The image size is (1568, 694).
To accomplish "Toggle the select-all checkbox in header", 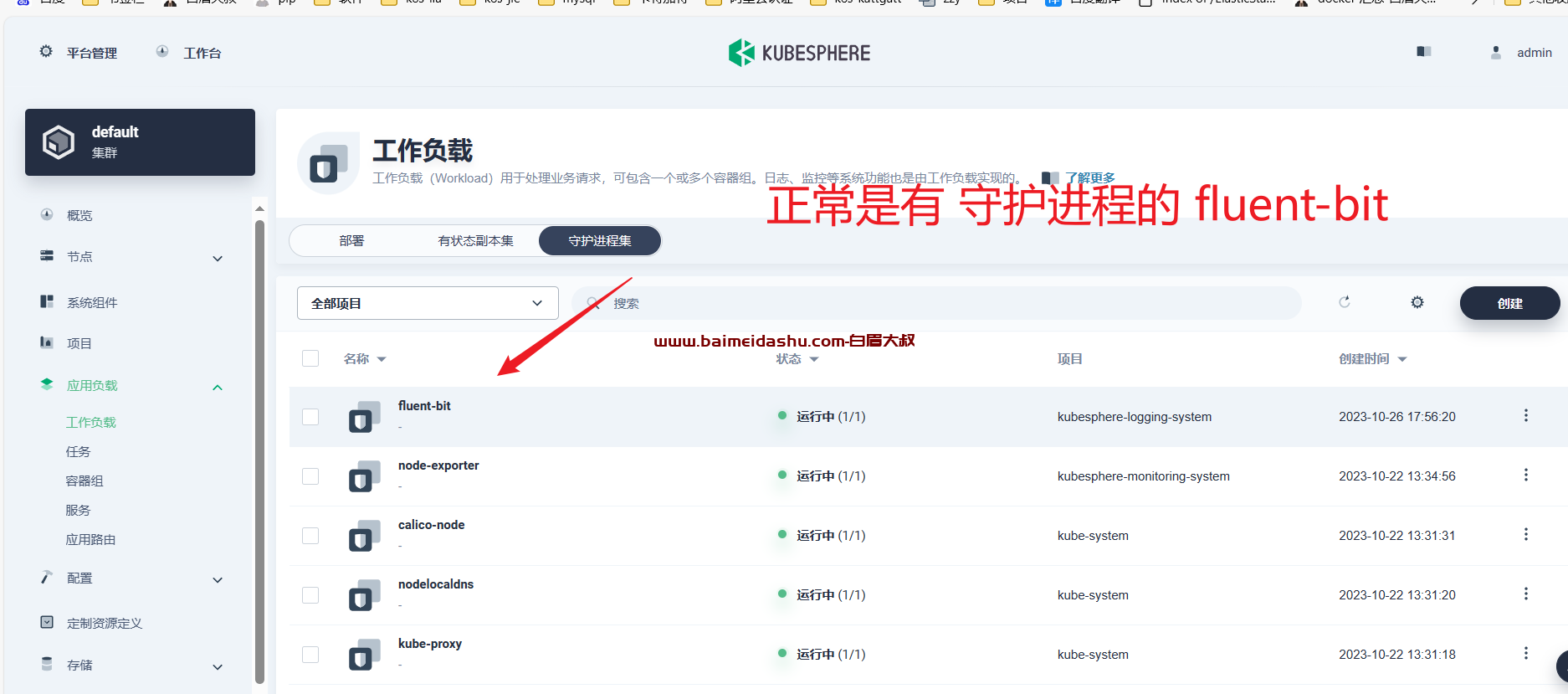I will [310, 358].
